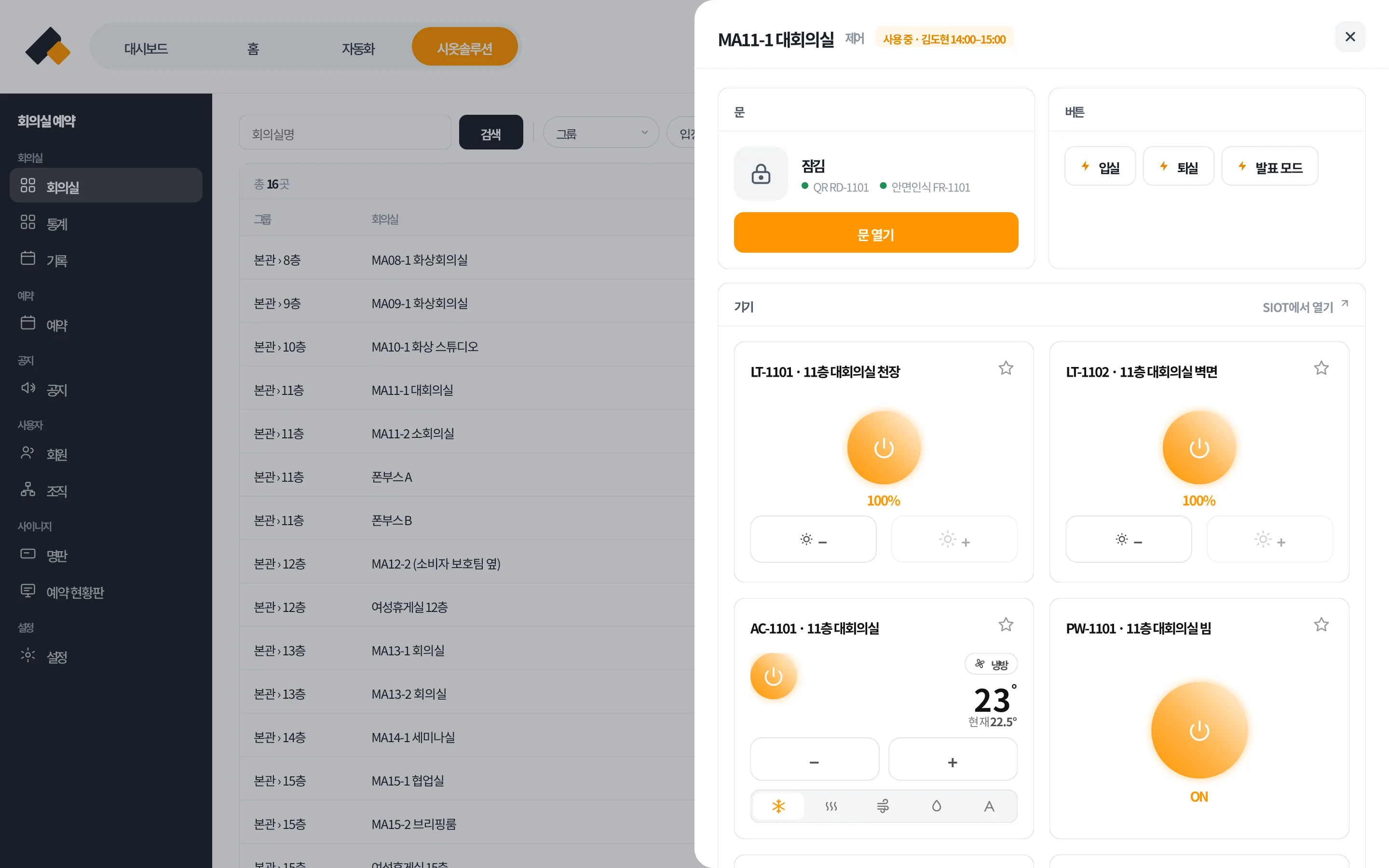Screen dimensions: 1389x868
Task: Select MA13-1 회의실 row
Action: click(x=467, y=649)
